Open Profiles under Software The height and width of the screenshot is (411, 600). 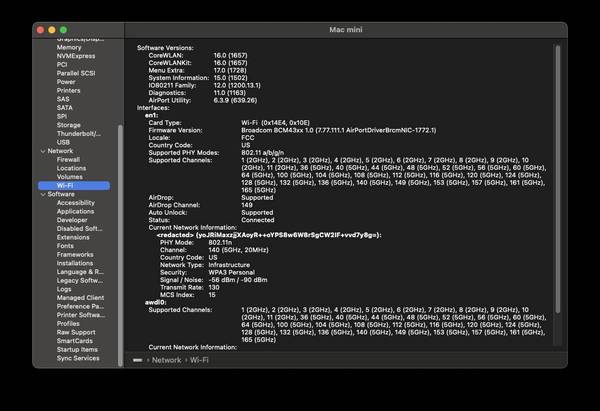(68, 324)
